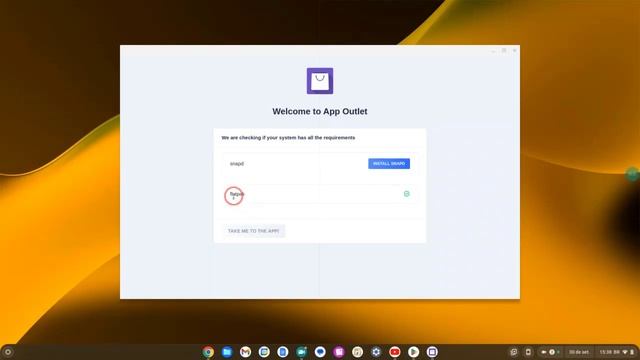Click the screen capture tray icon
640x360 pixels.
tap(513, 352)
